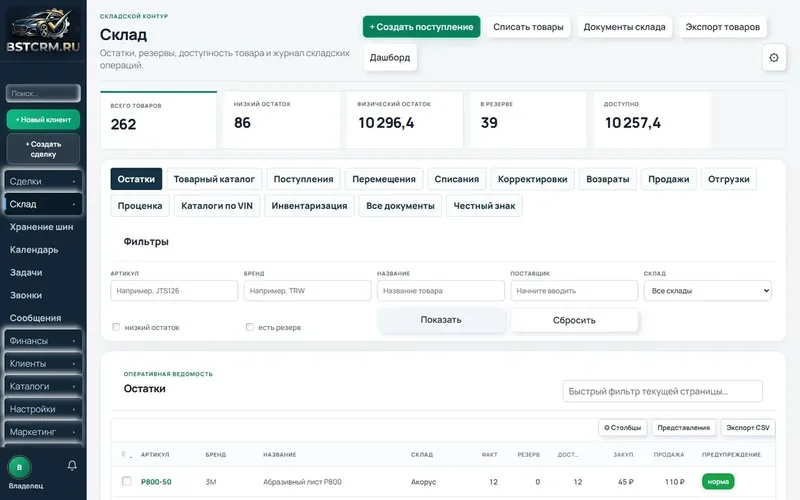Open the Представления button
This screenshot has height=500, width=800.
684,428
